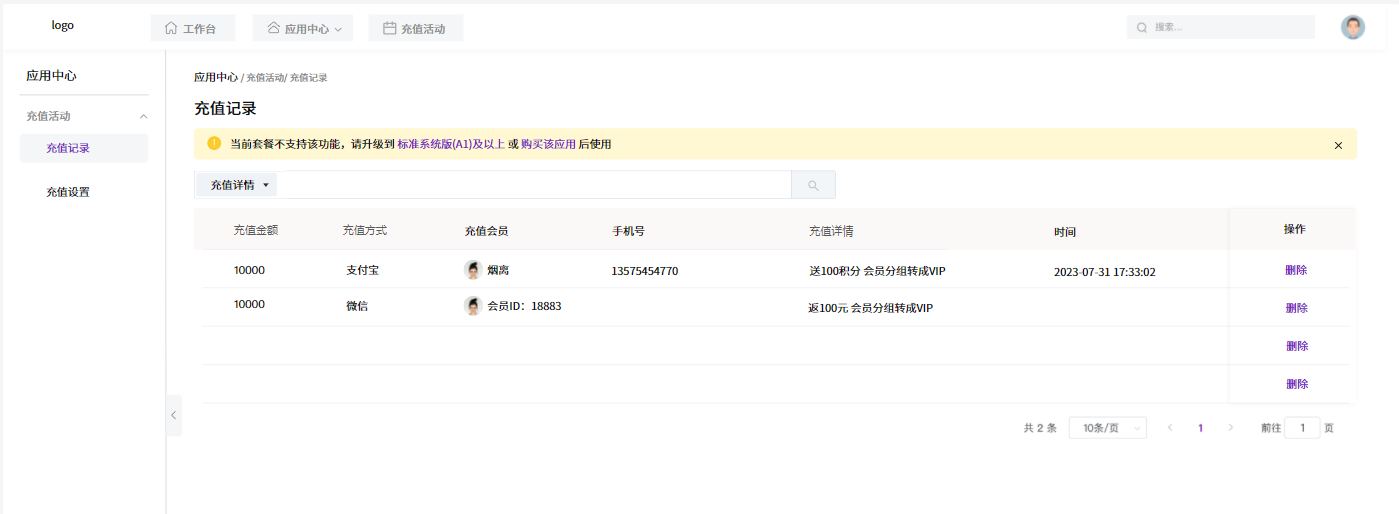This screenshot has width=1399, height=514.
Task: Expand the 应用中心 top navigation menu
Action: 305,29
